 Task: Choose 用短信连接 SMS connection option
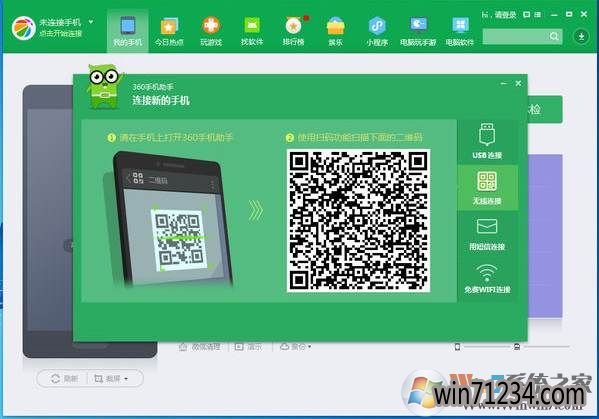487,234
